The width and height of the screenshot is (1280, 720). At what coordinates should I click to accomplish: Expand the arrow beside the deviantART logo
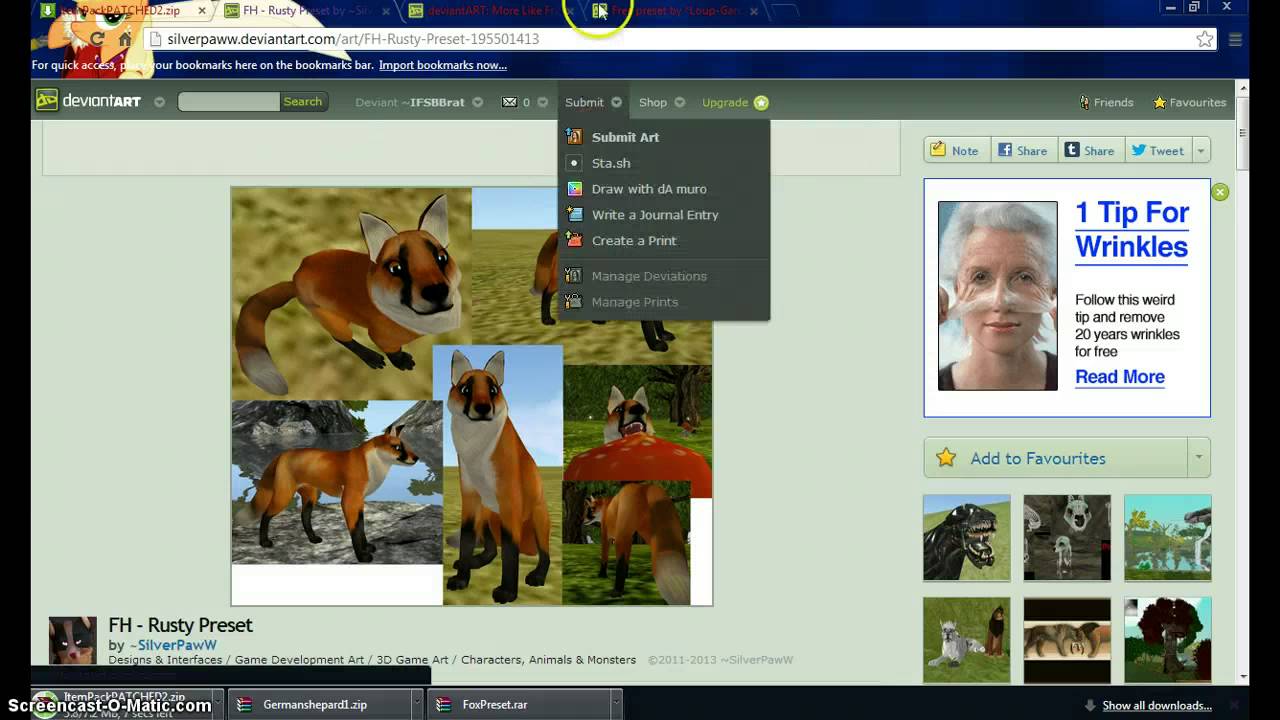[x=159, y=102]
